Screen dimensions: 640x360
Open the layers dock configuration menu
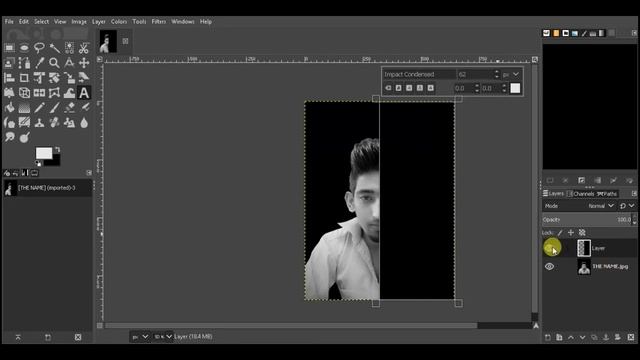pyautogui.click(x=634, y=193)
